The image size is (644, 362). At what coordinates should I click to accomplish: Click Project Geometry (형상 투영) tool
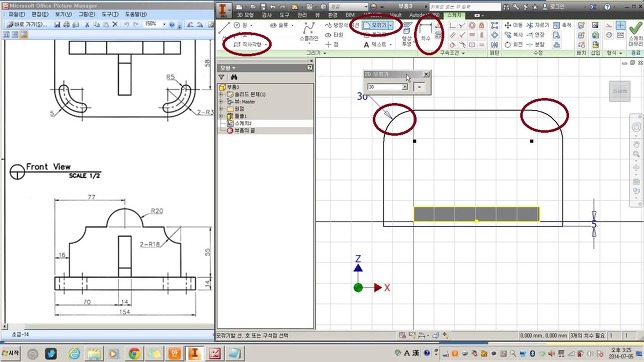[x=407, y=35]
